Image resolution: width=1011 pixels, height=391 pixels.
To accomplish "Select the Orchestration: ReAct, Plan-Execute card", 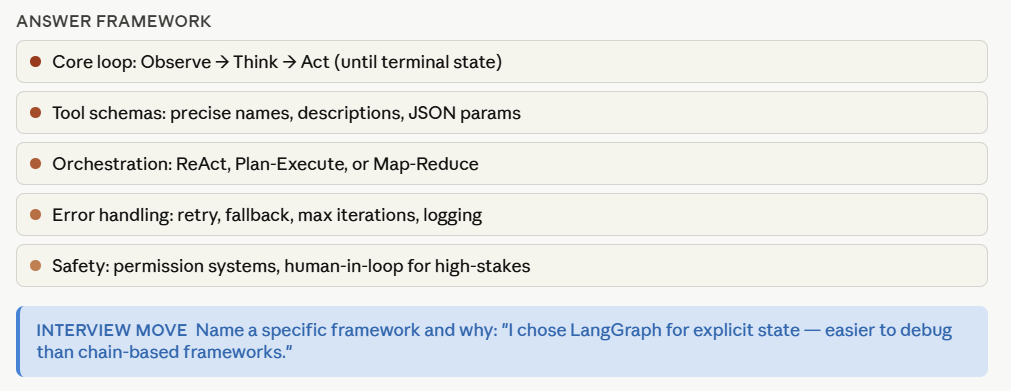I will coord(502,164).
